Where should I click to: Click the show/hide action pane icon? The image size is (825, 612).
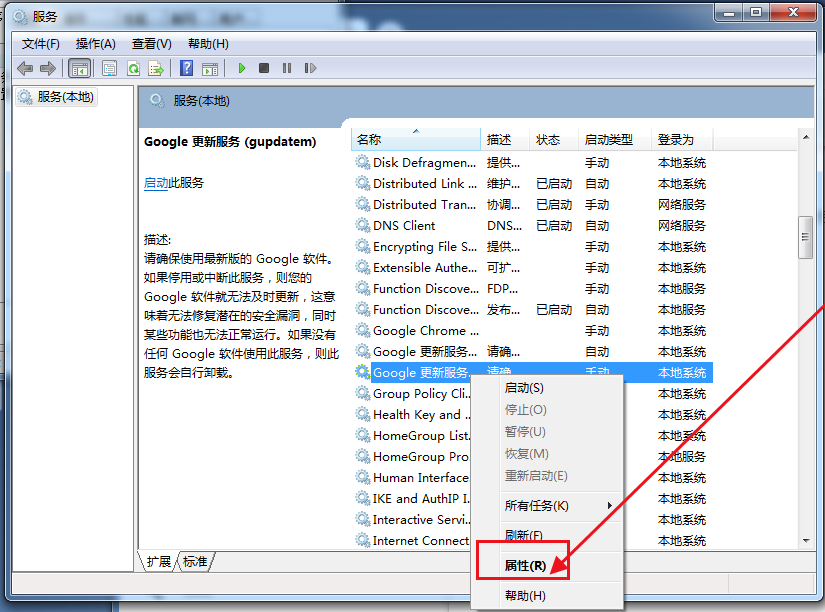[210, 68]
